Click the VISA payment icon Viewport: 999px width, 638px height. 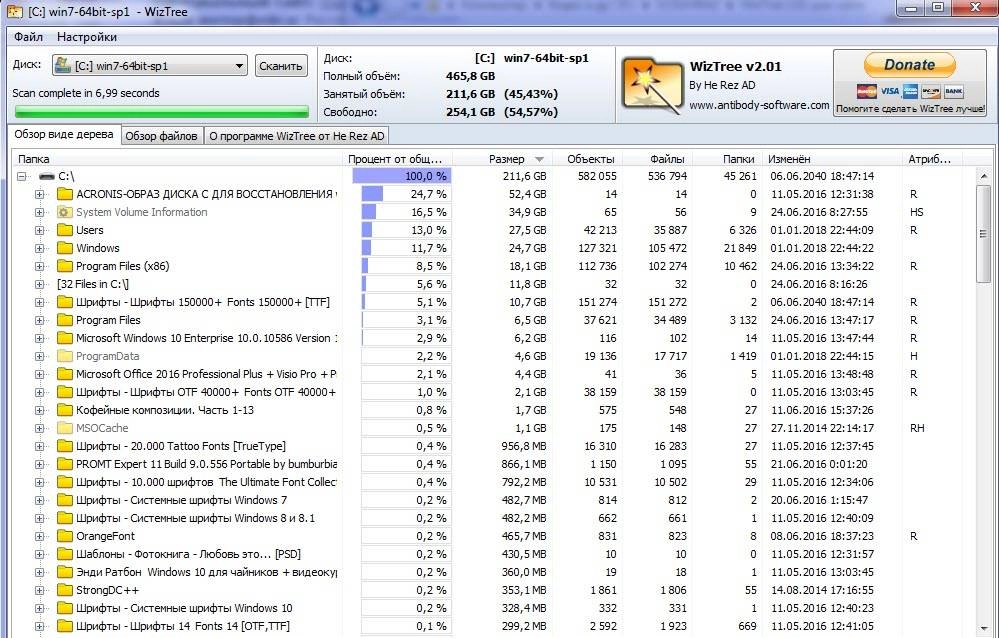point(889,91)
